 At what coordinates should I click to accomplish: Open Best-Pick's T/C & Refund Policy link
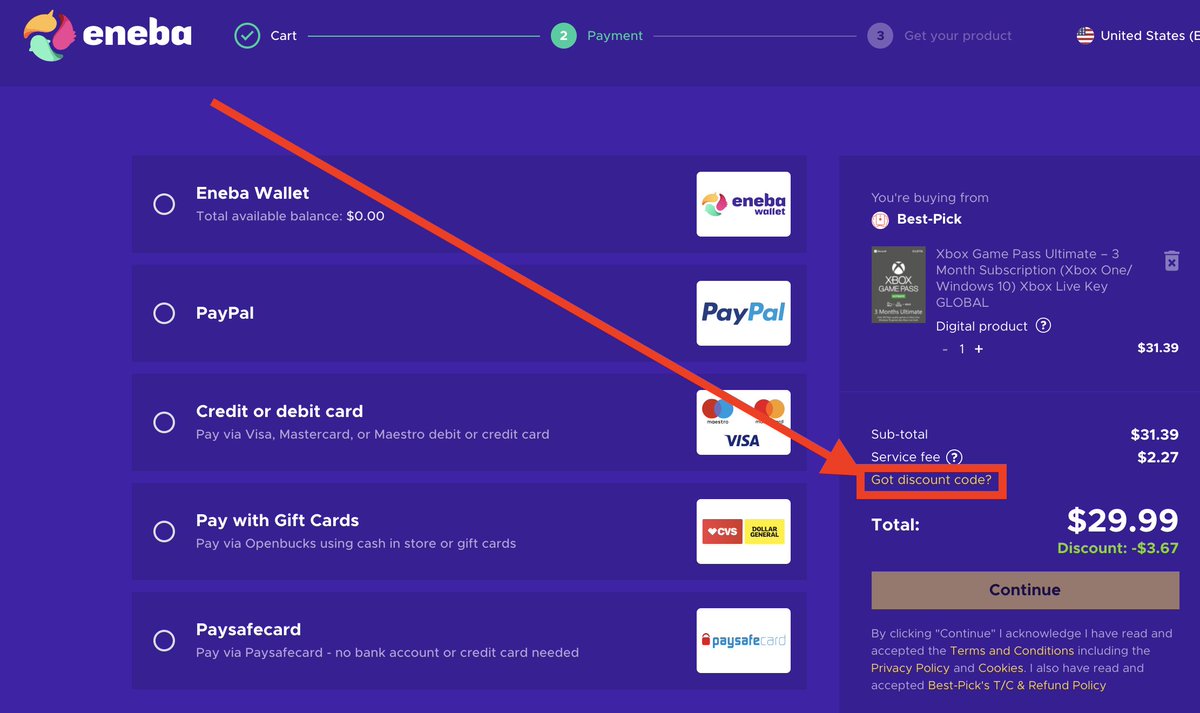tap(1017, 685)
